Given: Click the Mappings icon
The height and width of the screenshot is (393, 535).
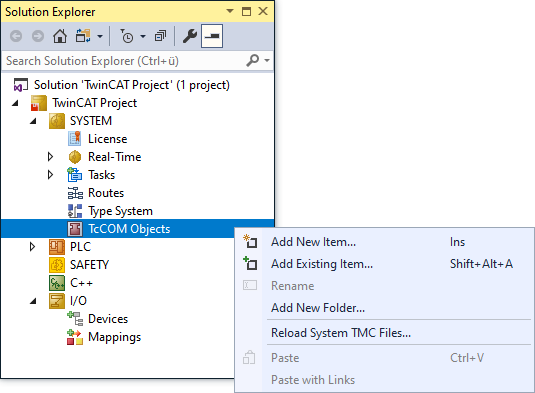Looking at the screenshot, I should 75,337.
